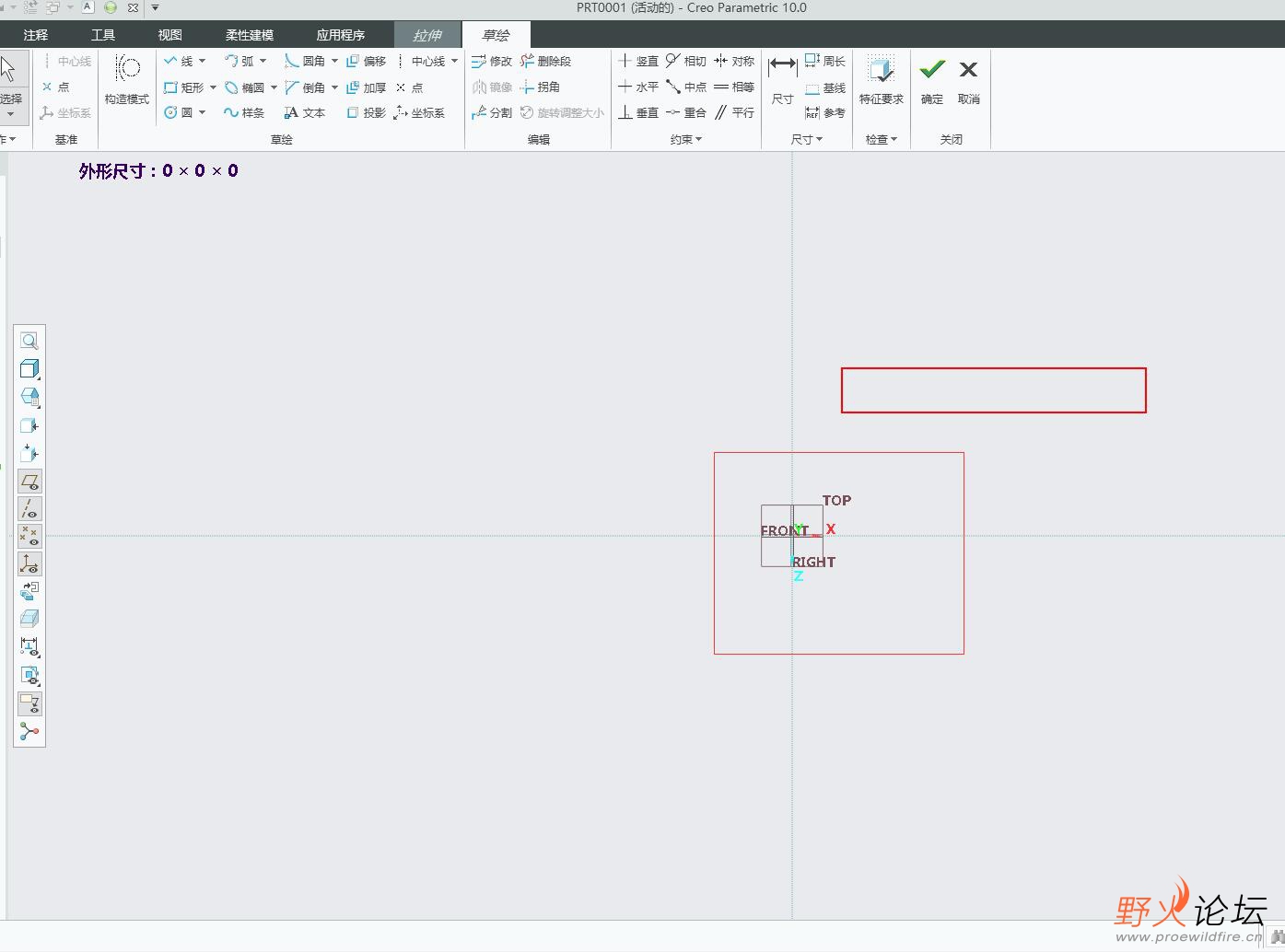Toggle dimension display in graphics toolbar
The width and height of the screenshot is (1285, 952).
click(x=29, y=647)
